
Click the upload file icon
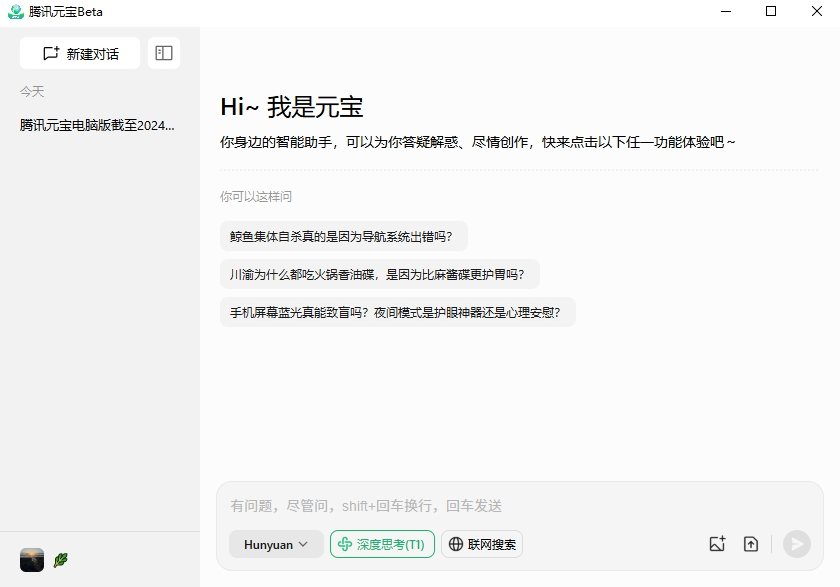(751, 544)
